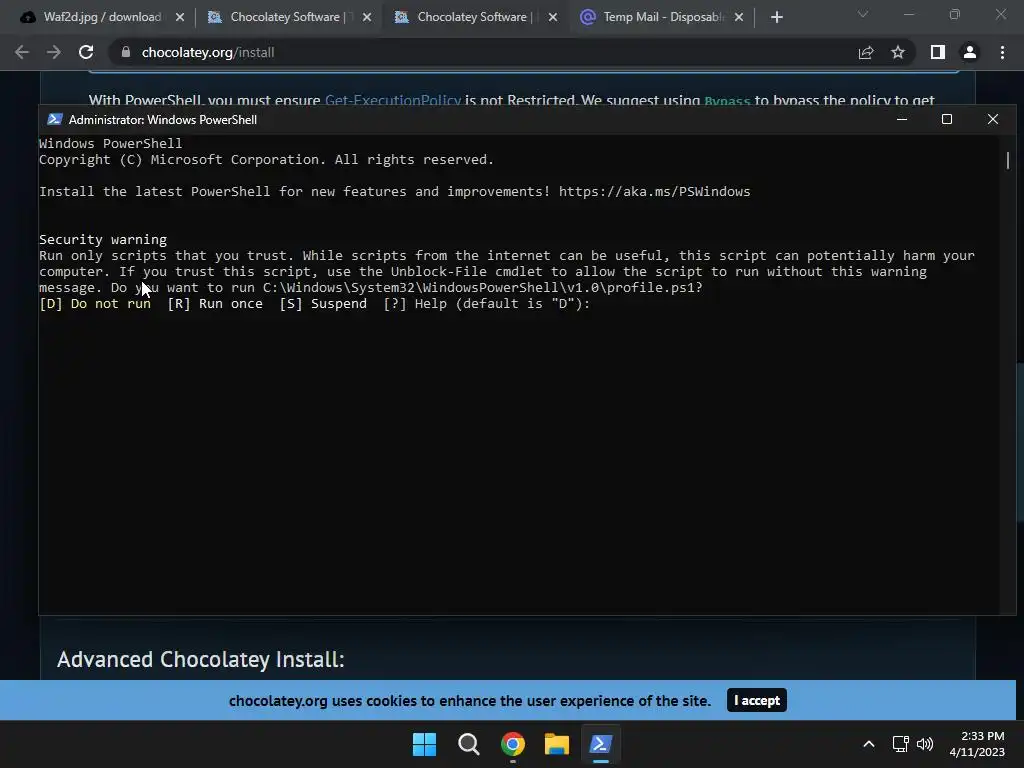Open the Get-ExecutionPolicy link
The width and height of the screenshot is (1024, 768).
392,100
